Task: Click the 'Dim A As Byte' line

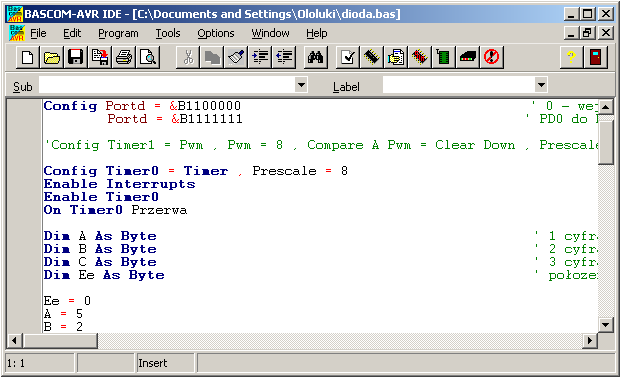Action: pos(100,236)
